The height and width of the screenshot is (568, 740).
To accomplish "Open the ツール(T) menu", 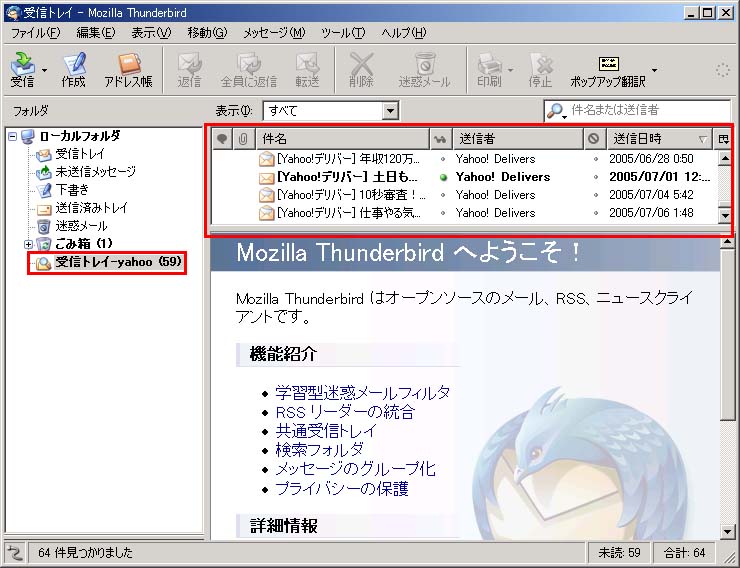I will tap(343, 33).
